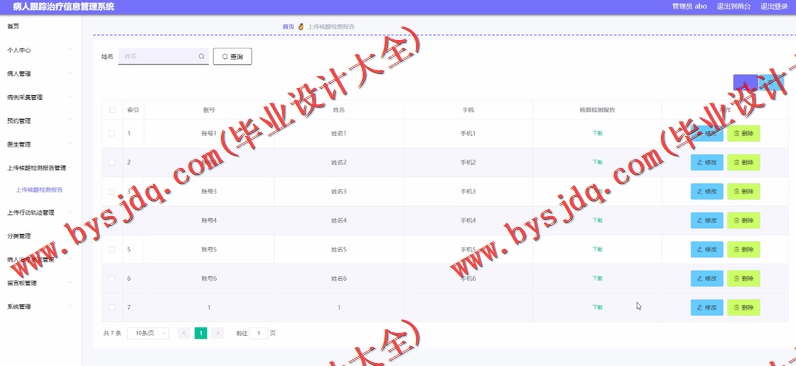The image size is (796, 366).
Task: Tick the checkbox for row 姓名2
Action: pyautogui.click(x=112, y=162)
